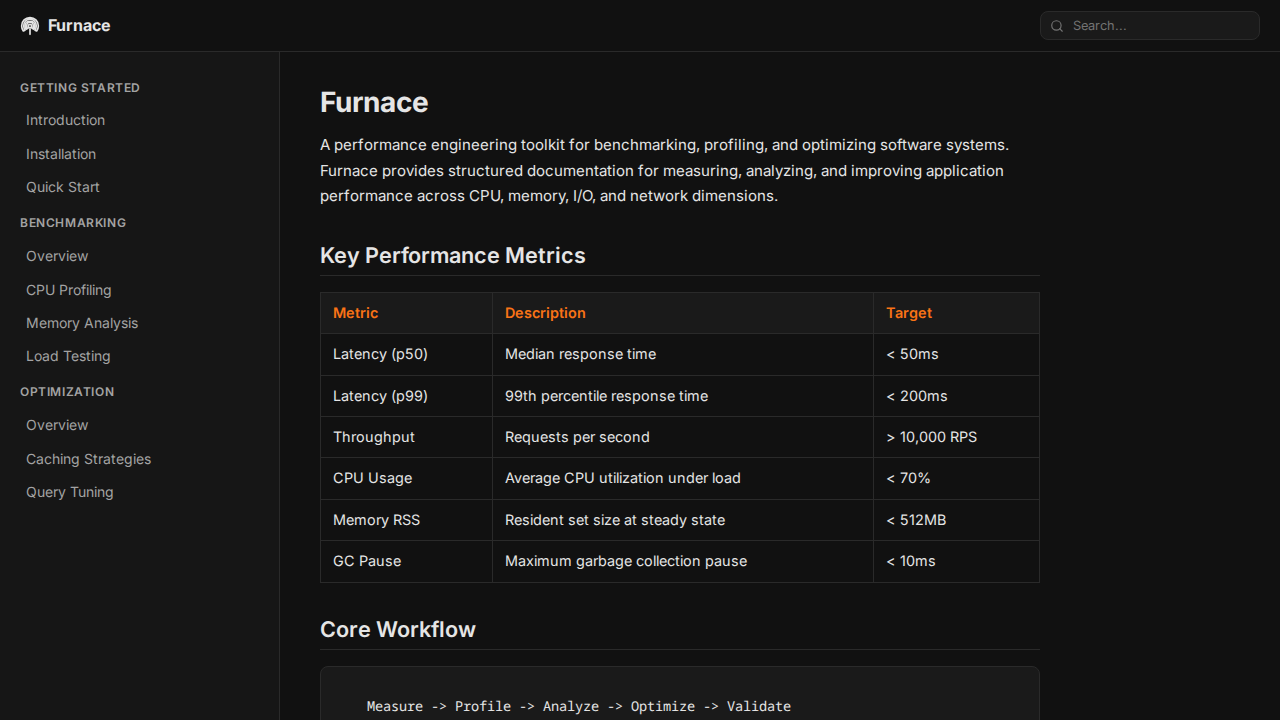Click the GC Pause table row
The width and height of the screenshot is (1280, 720).
(x=680, y=561)
